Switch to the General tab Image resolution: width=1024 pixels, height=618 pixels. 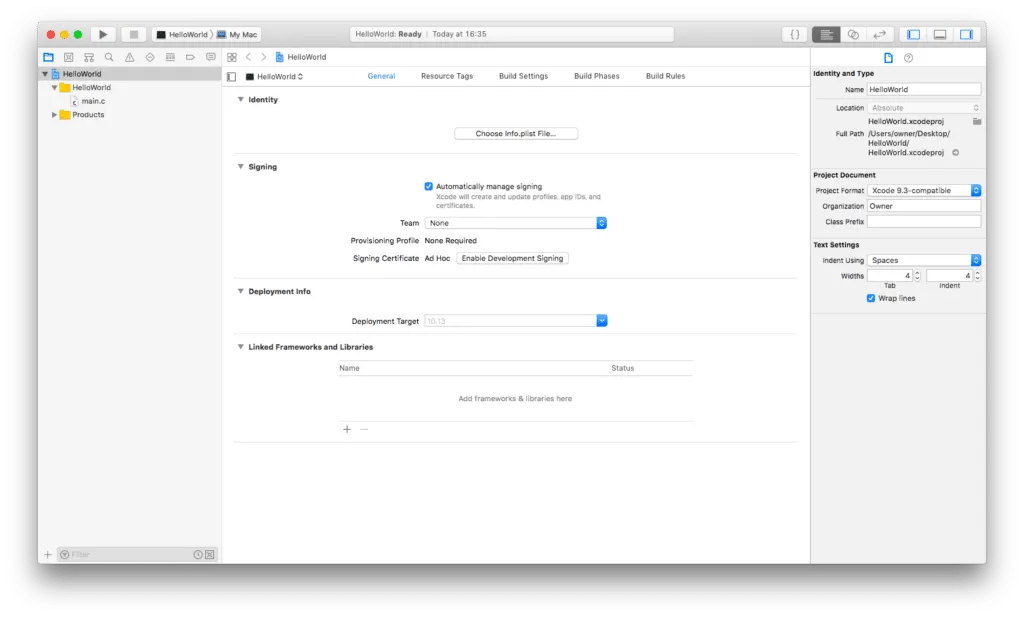tap(381, 76)
